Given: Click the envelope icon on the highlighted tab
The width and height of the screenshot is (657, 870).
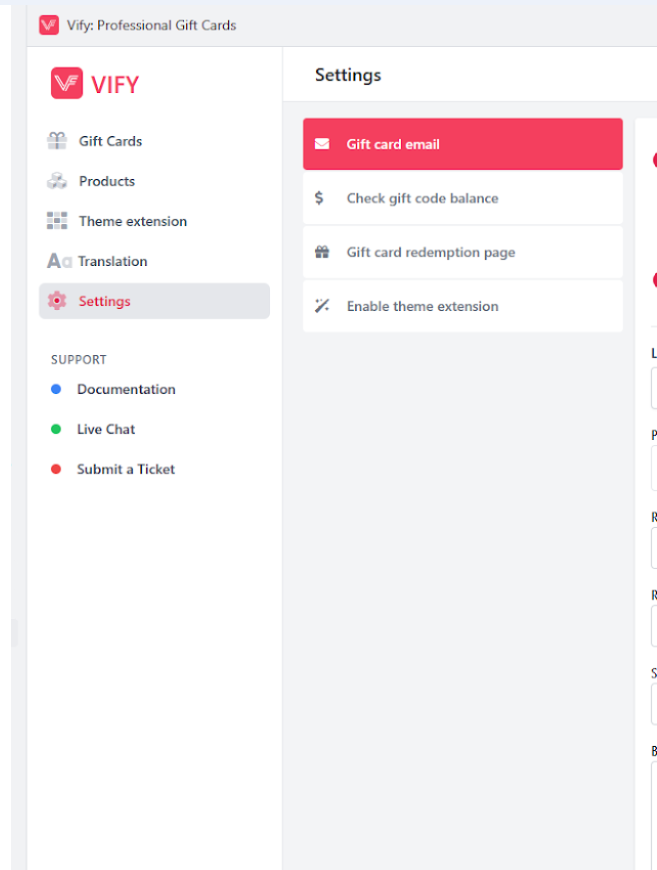Looking at the screenshot, I should (x=322, y=144).
